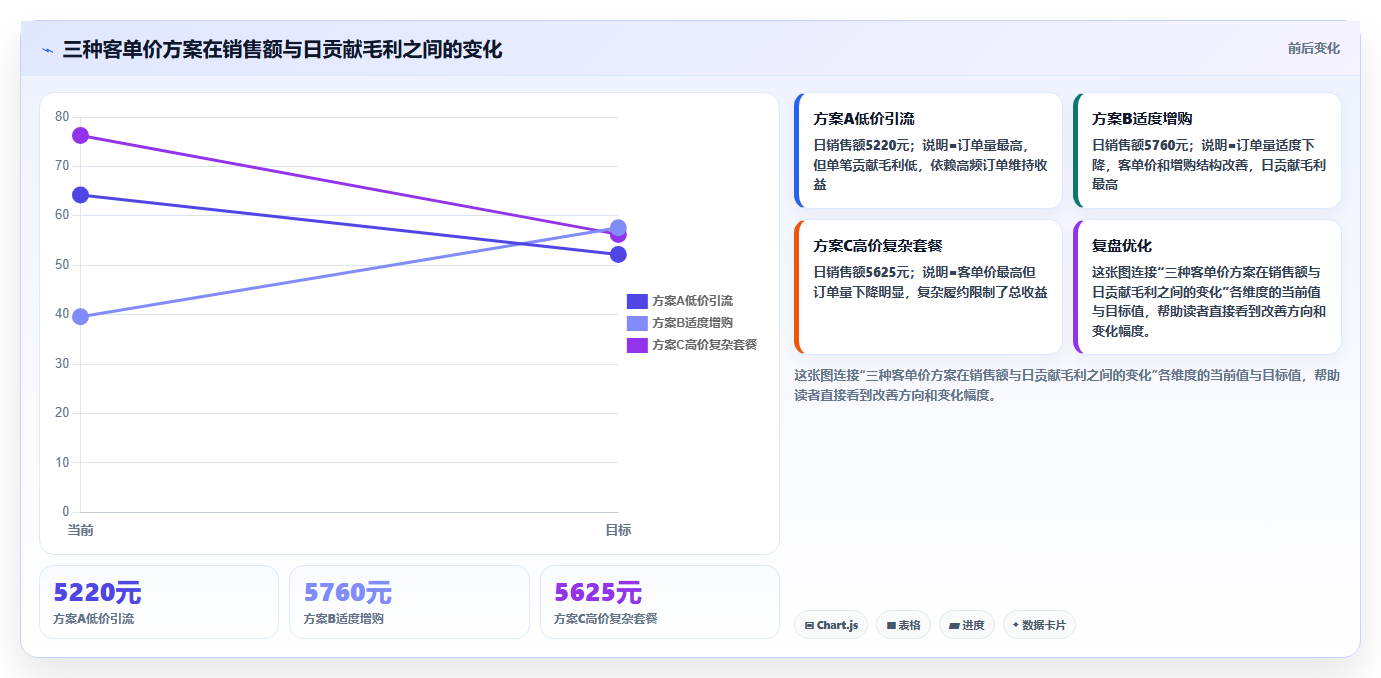This screenshot has width=1381, height=678.
Task: Click the icon in the 进度 tag
Action: (955, 626)
